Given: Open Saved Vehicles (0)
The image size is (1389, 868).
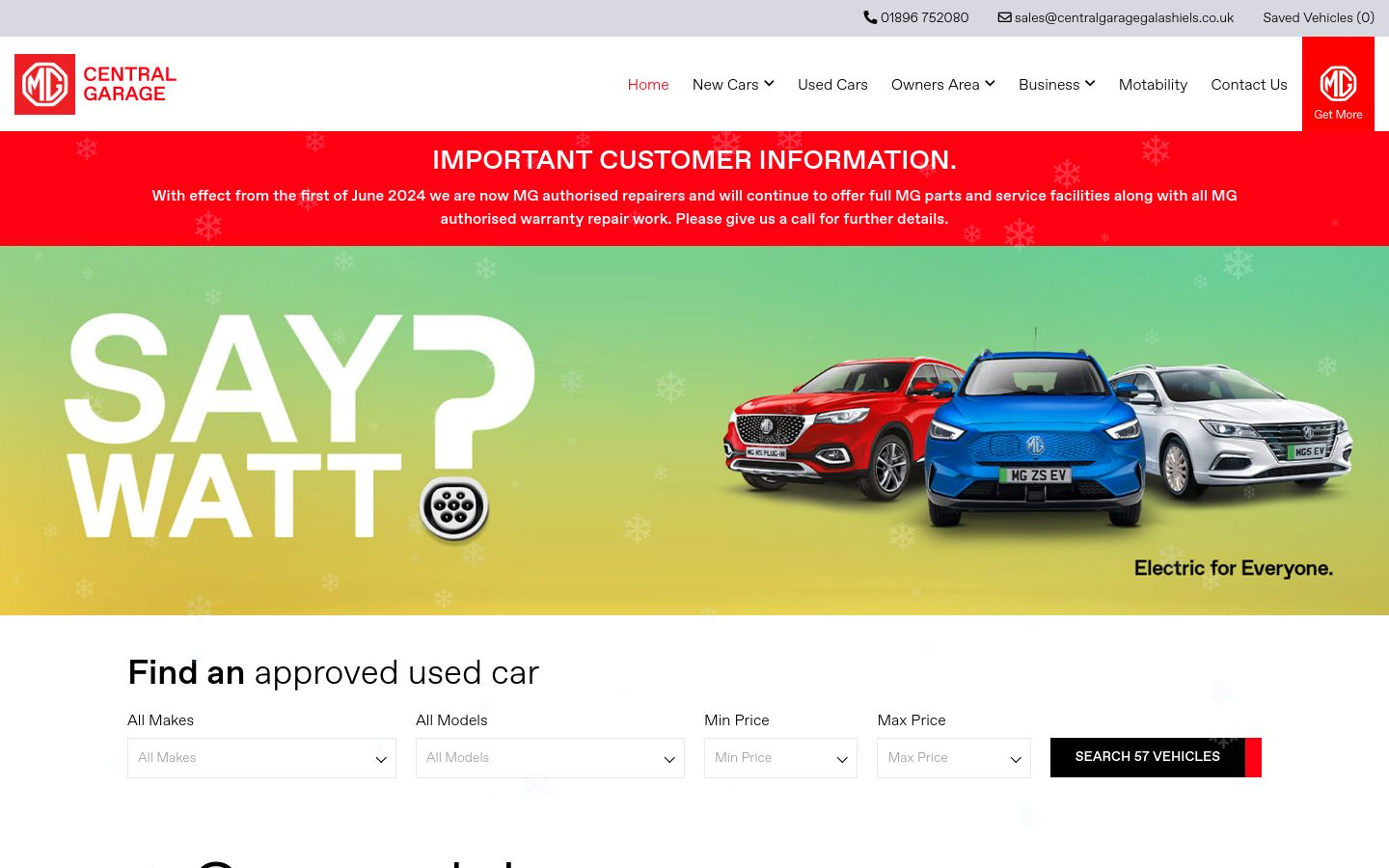Looking at the screenshot, I should 1319,17.
